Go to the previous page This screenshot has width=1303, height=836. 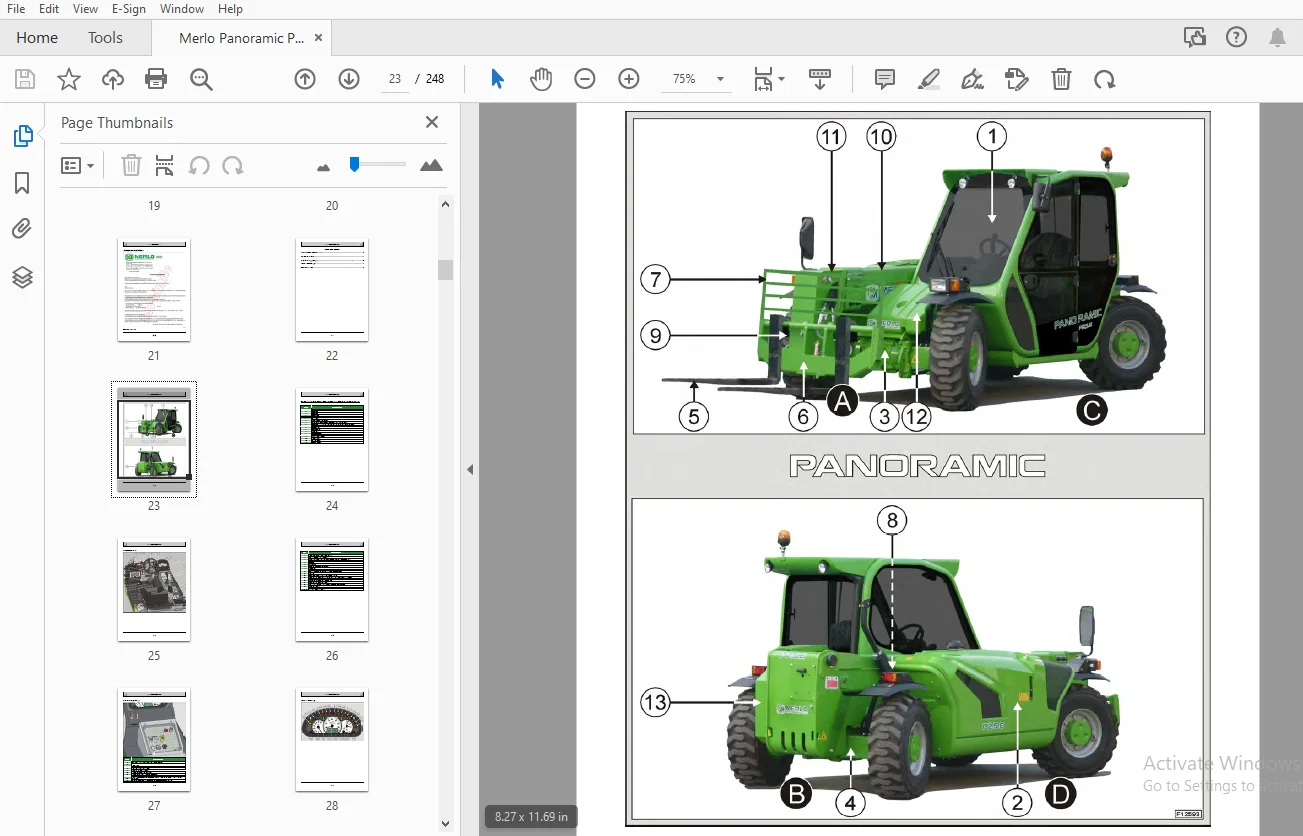tap(305, 79)
